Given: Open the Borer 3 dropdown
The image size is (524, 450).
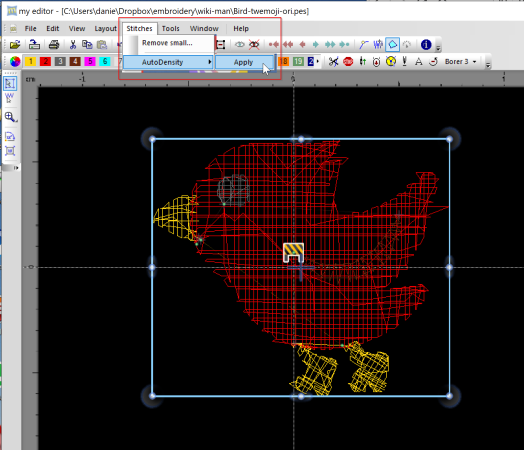Looking at the screenshot, I should (461, 61).
